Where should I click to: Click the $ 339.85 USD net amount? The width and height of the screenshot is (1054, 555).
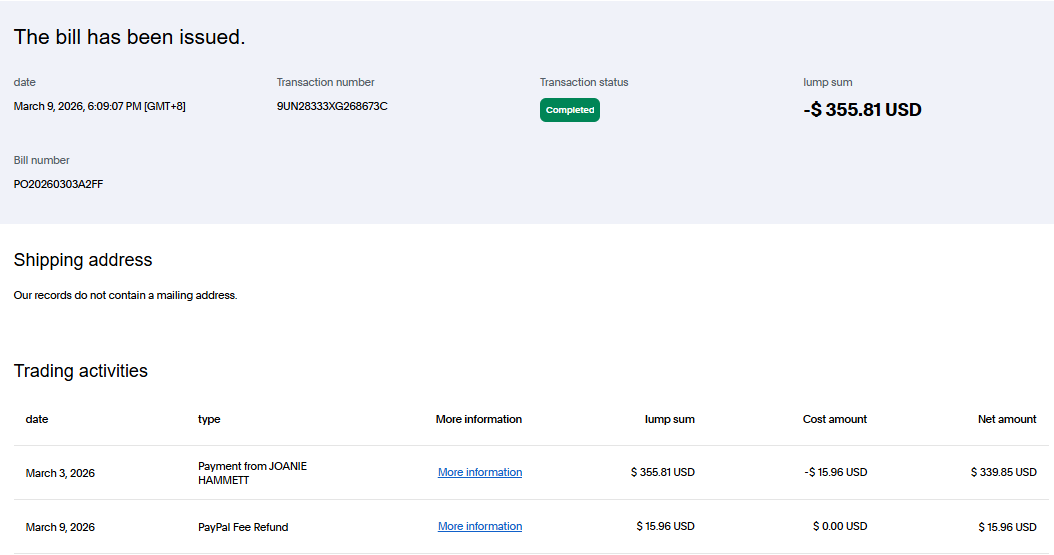coord(1003,472)
